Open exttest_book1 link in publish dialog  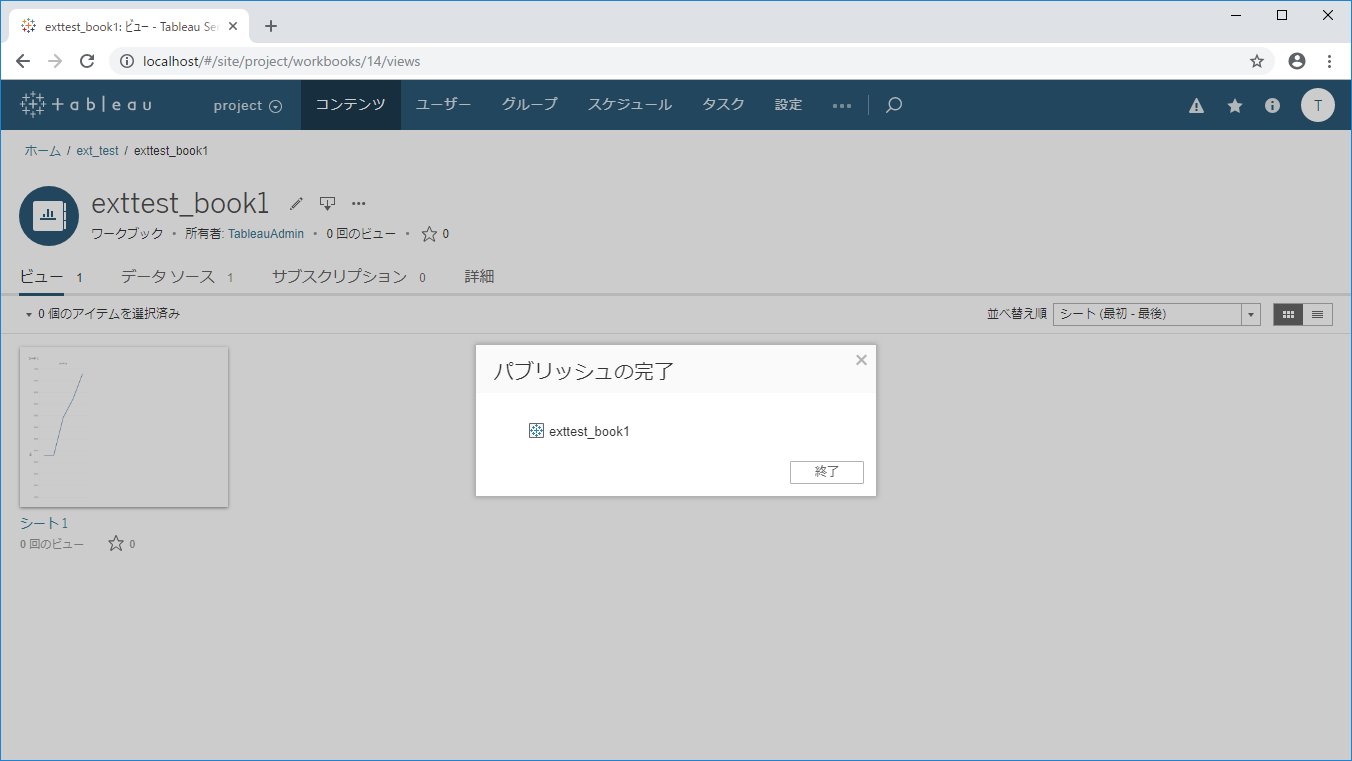point(589,432)
